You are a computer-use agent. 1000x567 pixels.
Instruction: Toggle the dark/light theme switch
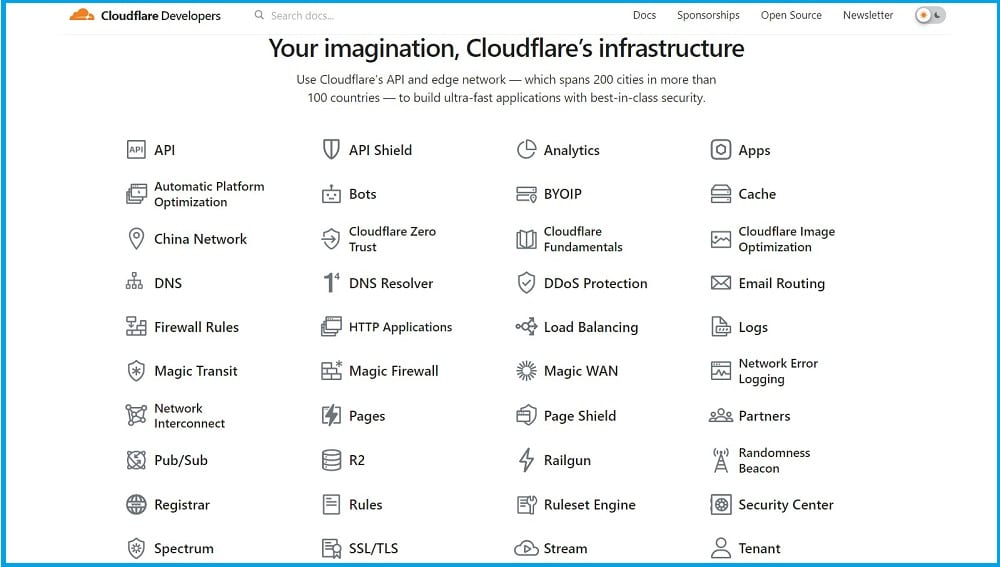(x=930, y=15)
